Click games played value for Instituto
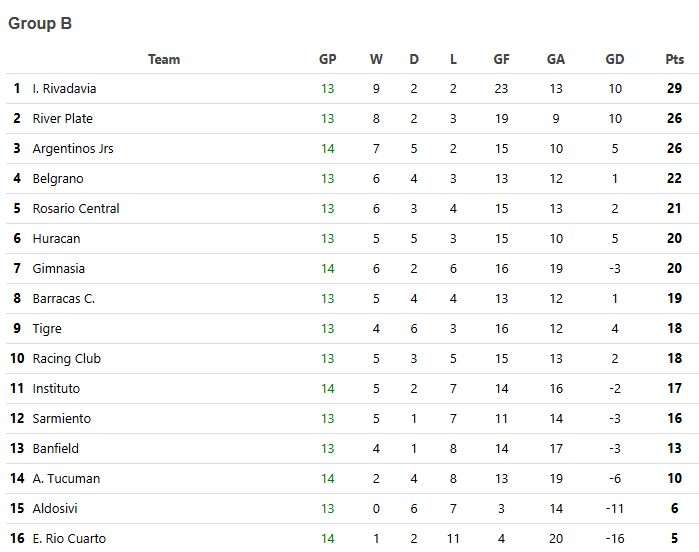The image size is (699, 552). pos(328,389)
